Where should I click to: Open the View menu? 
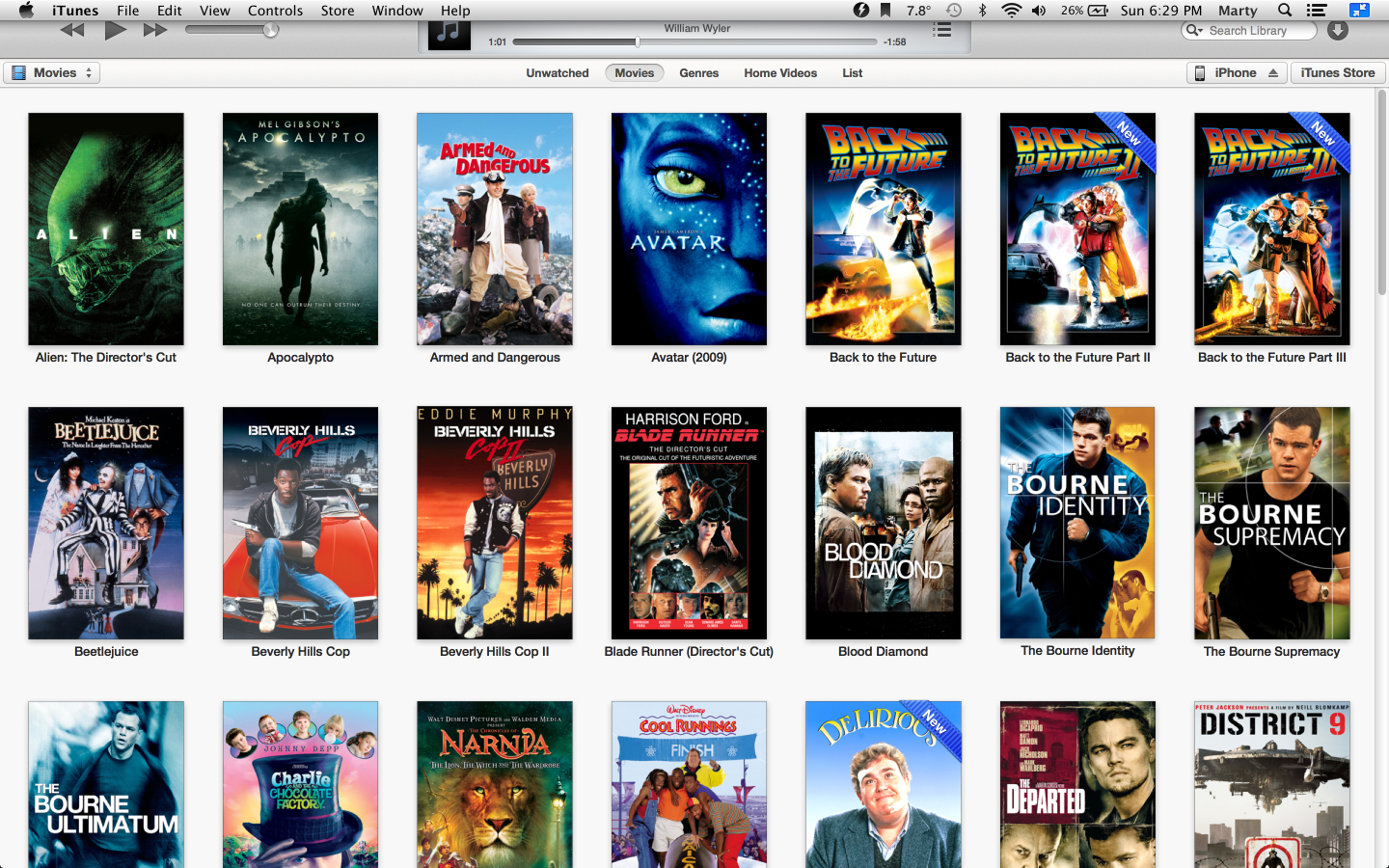coord(215,11)
